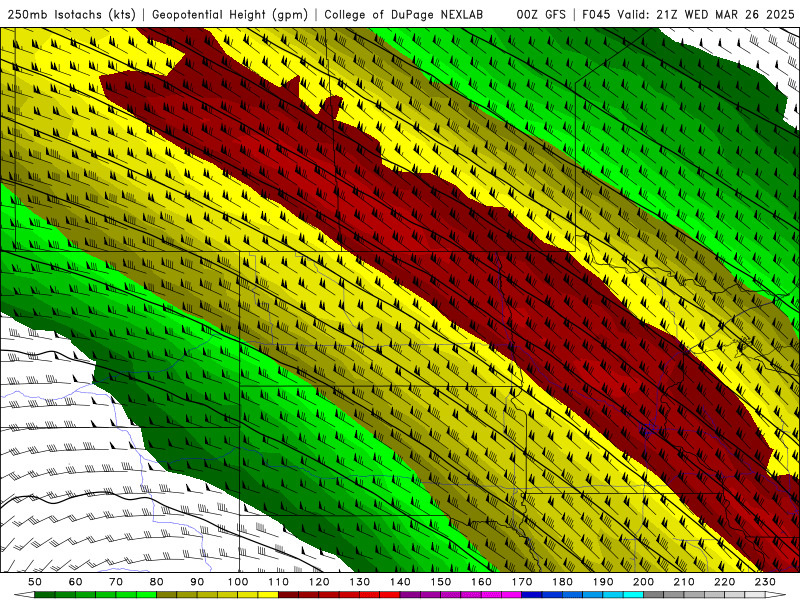Click the '160' label on the color scale
This screenshot has height=600, width=800.
tap(481, 582)
